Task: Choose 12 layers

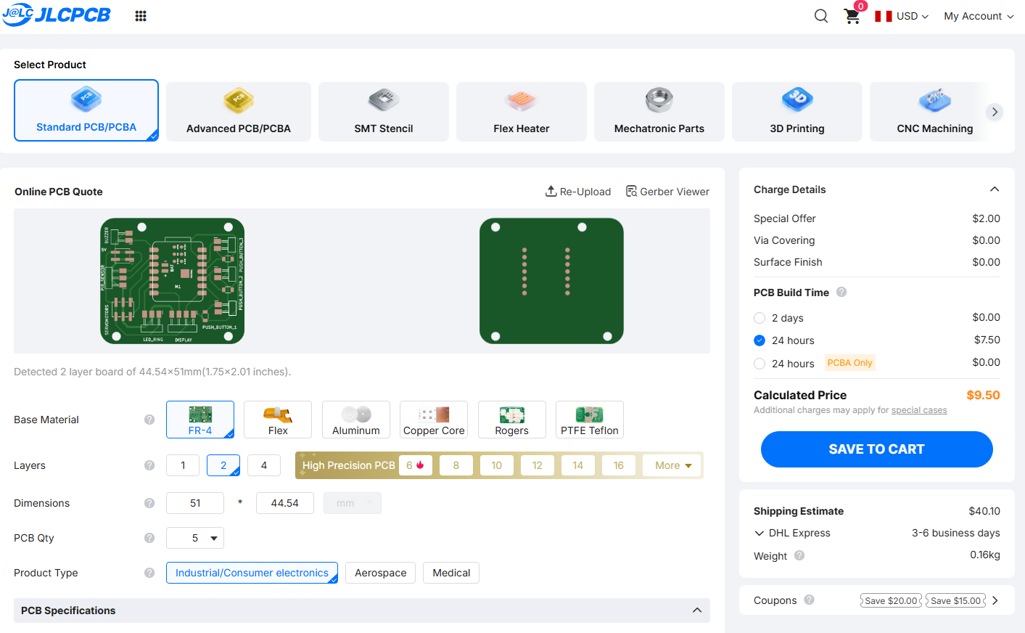Action: pos(537,465)
